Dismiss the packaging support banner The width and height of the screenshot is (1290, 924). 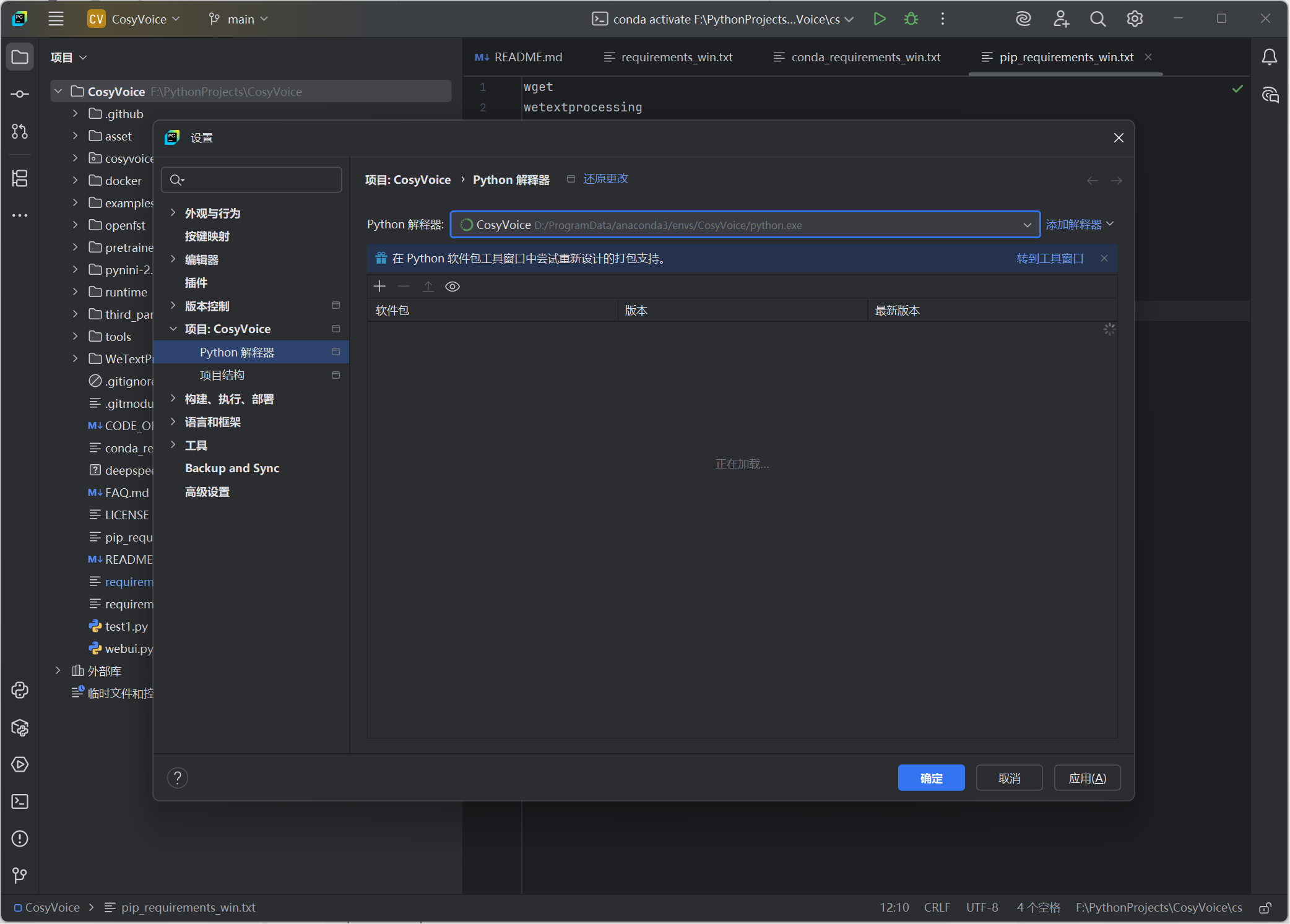tap(1104, 258)
